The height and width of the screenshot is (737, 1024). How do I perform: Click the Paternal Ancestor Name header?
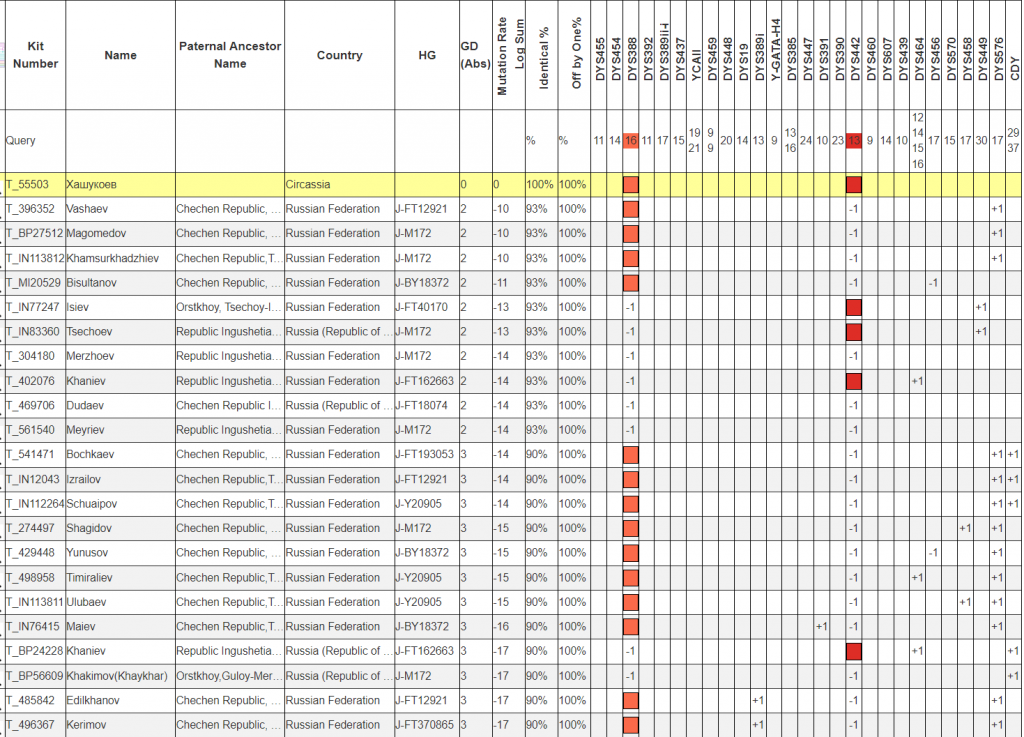click(230, 55)
